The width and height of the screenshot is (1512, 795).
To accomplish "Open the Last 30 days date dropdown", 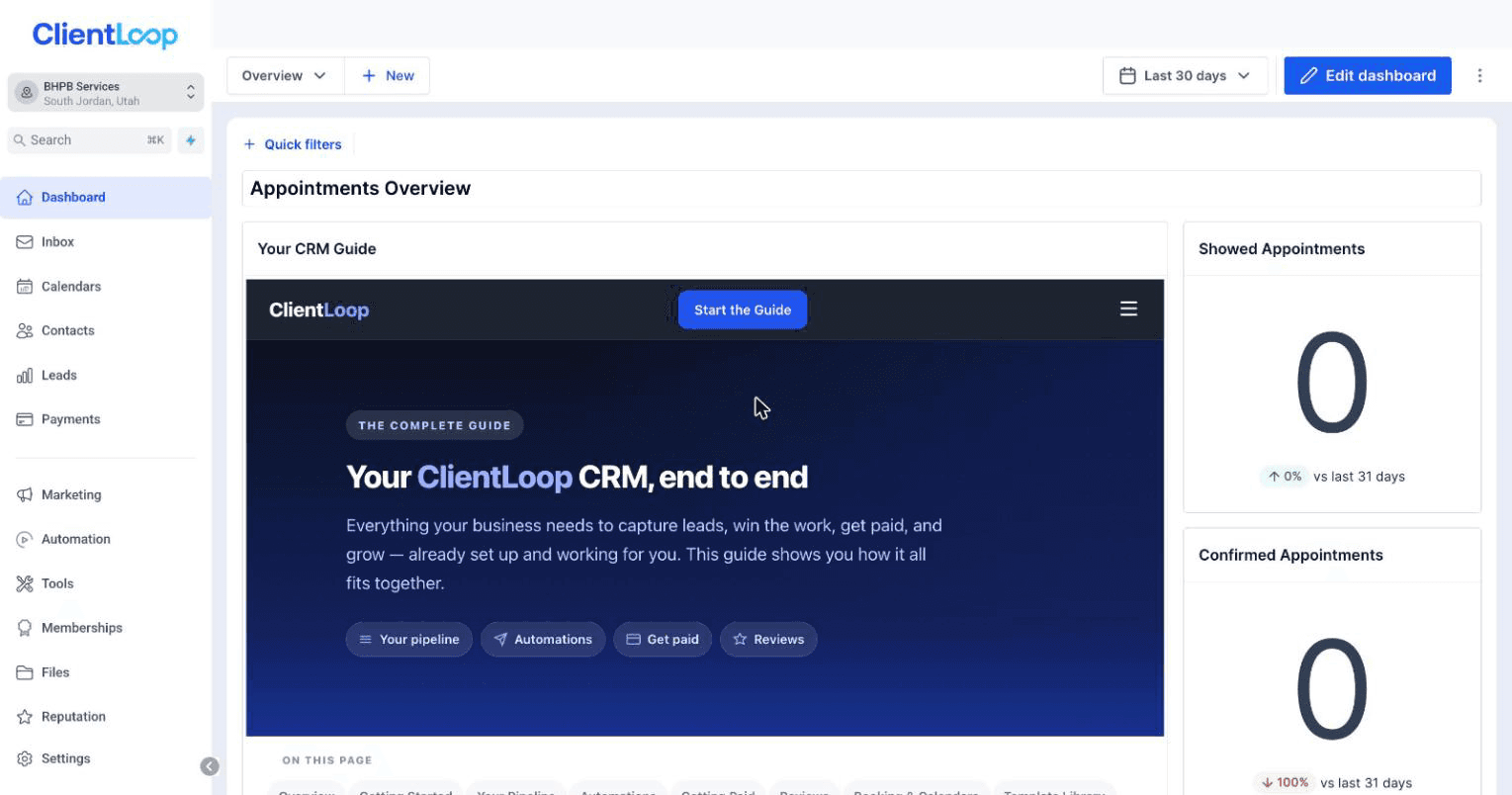I will click(x=1186, y=76).
